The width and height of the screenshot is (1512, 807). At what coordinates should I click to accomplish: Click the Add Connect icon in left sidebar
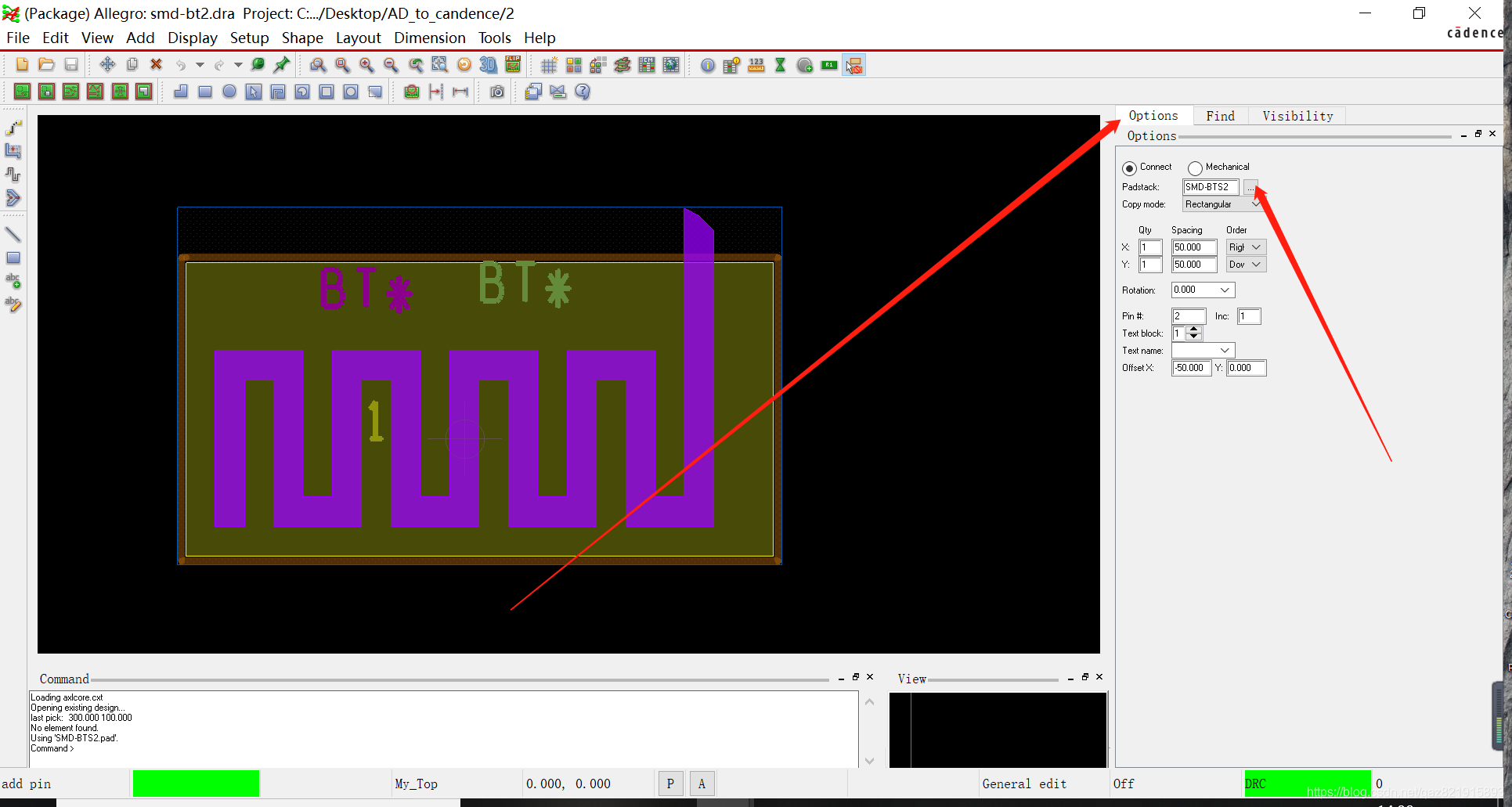point(13,128)
